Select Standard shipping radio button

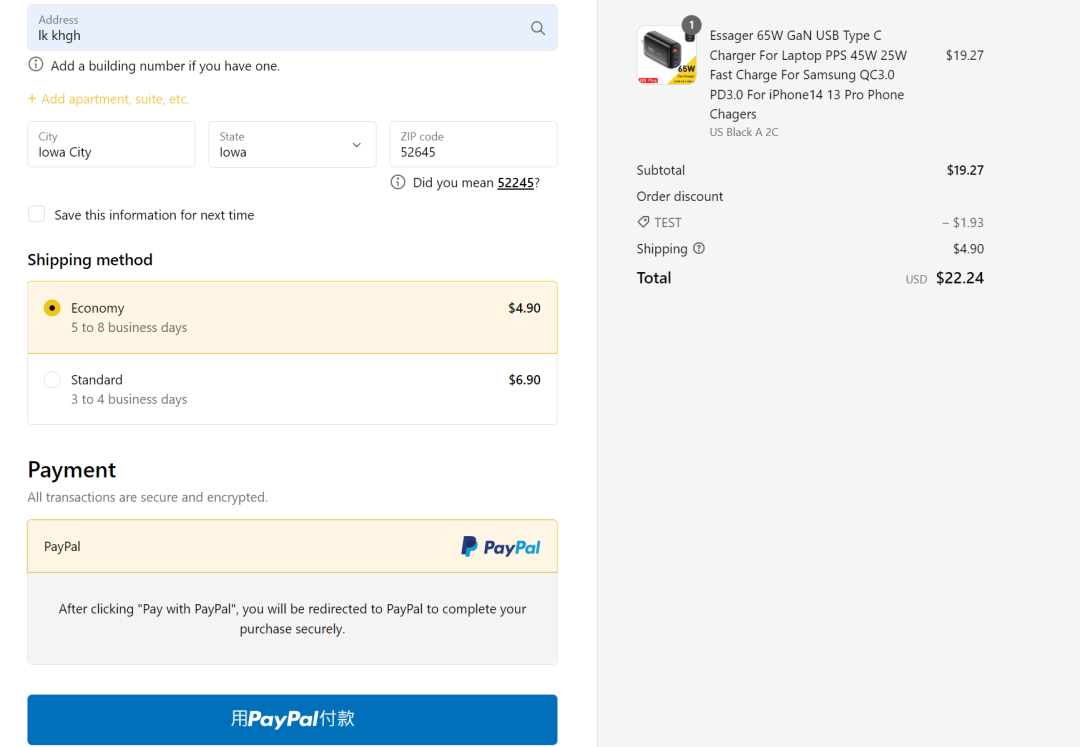pos(52,380)
